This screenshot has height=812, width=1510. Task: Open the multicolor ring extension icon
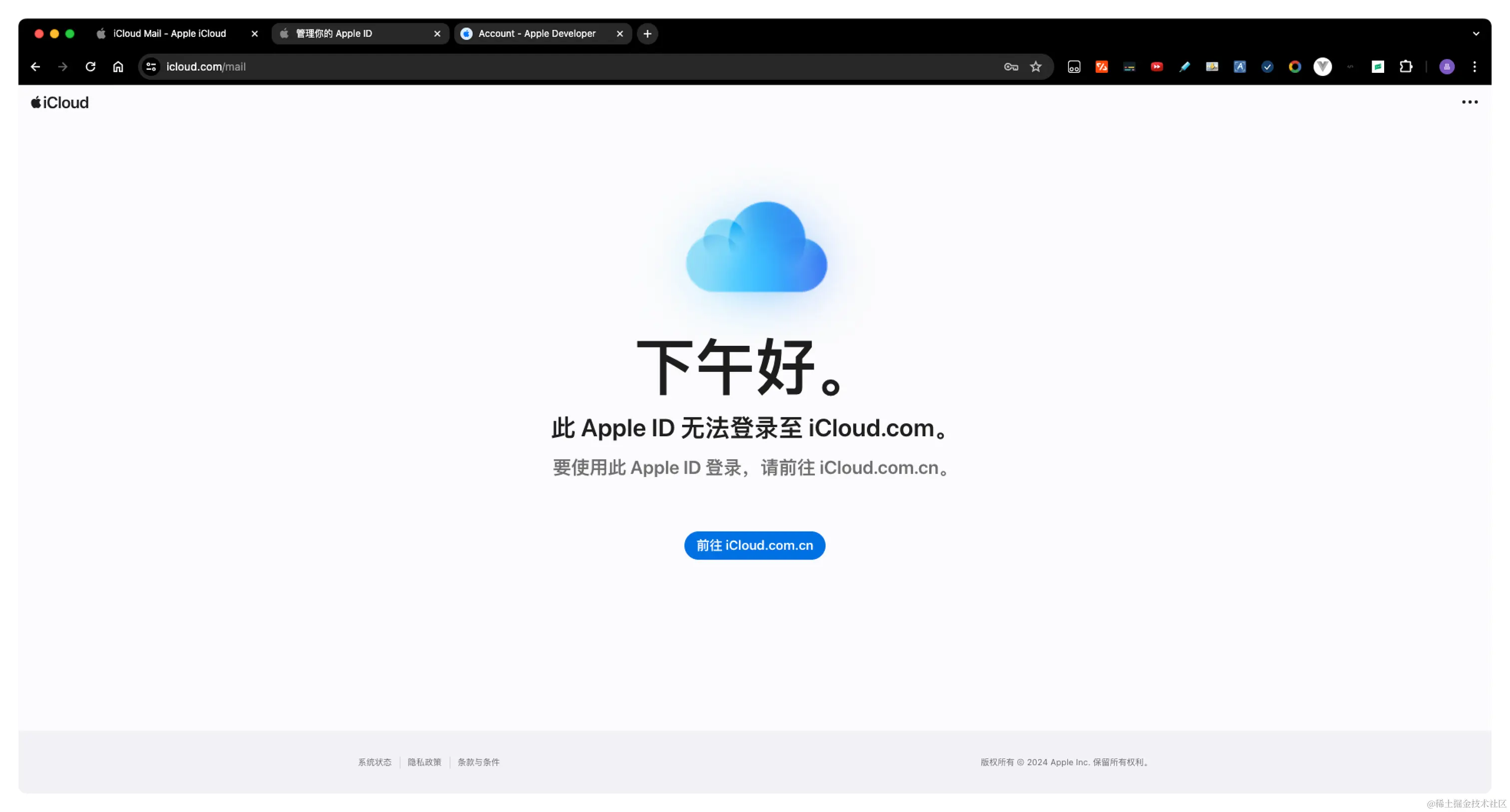[1294, 67]
